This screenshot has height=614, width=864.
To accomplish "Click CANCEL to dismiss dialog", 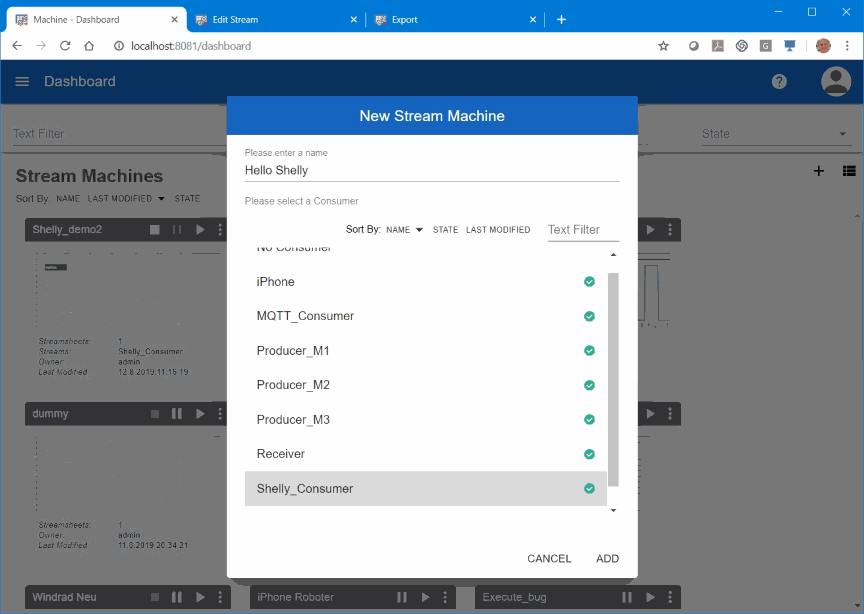I will click(549, 559).
